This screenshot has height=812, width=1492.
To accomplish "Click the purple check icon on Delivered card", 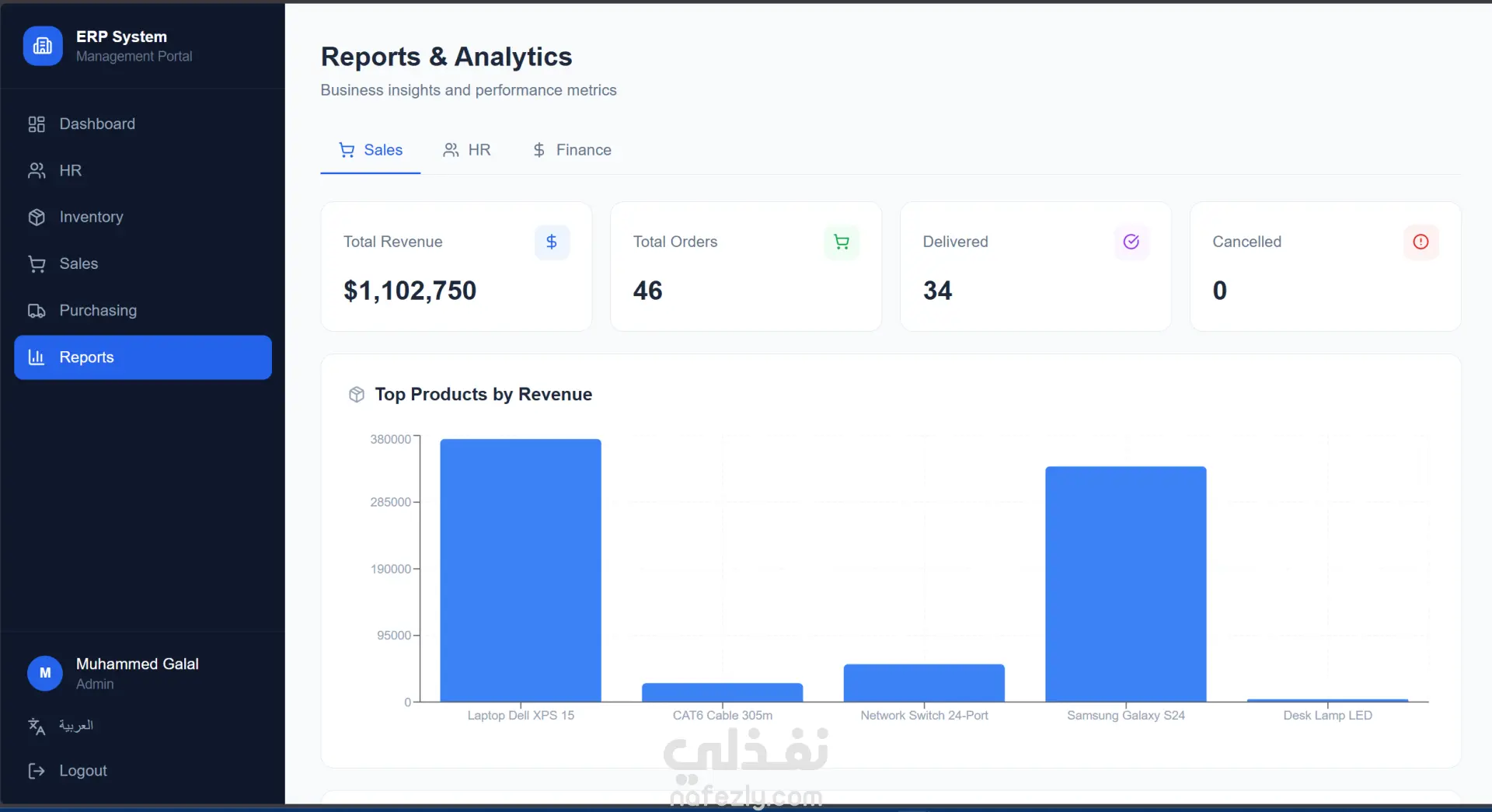I will pos(1131,242).
